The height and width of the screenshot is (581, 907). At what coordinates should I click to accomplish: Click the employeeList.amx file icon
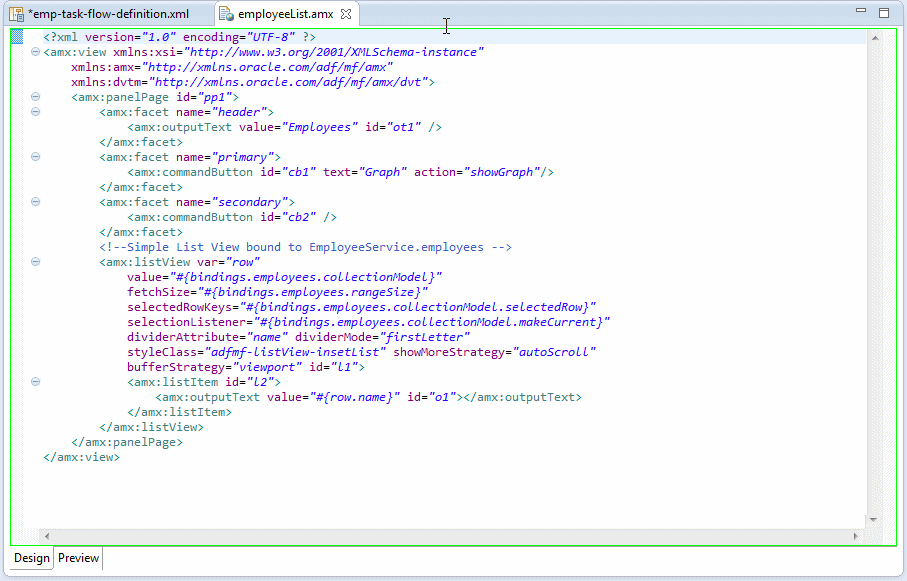[x=226, y=14]
